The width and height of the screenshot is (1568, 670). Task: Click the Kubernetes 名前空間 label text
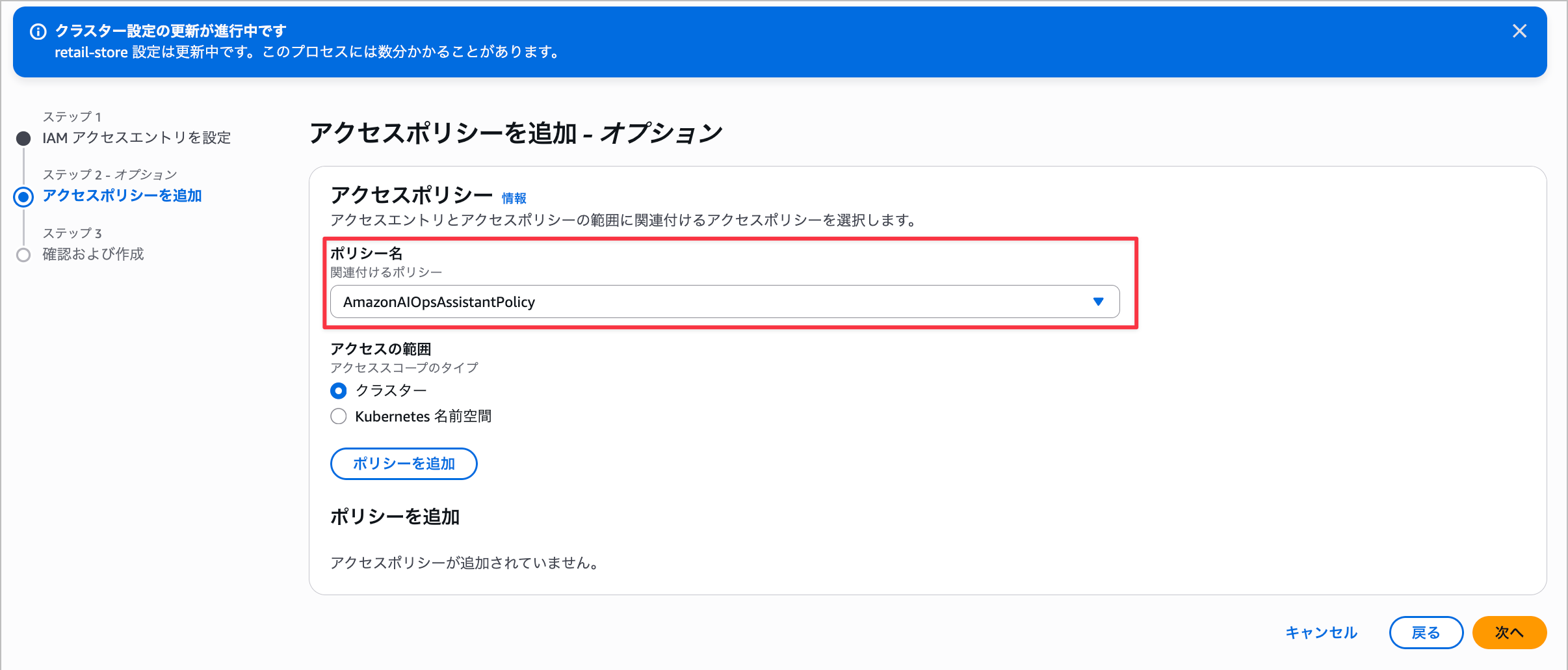(423, 416)
